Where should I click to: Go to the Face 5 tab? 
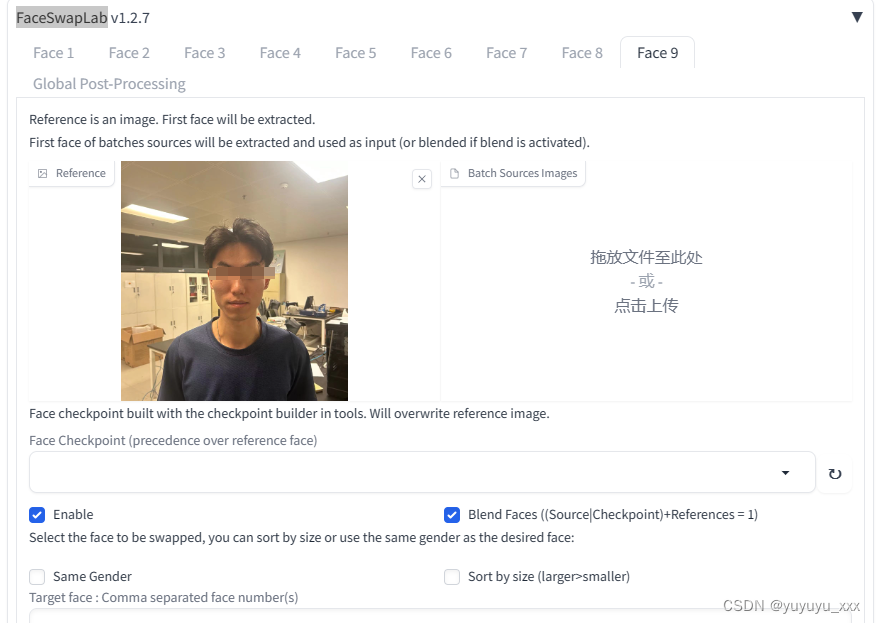click(355, 53)
